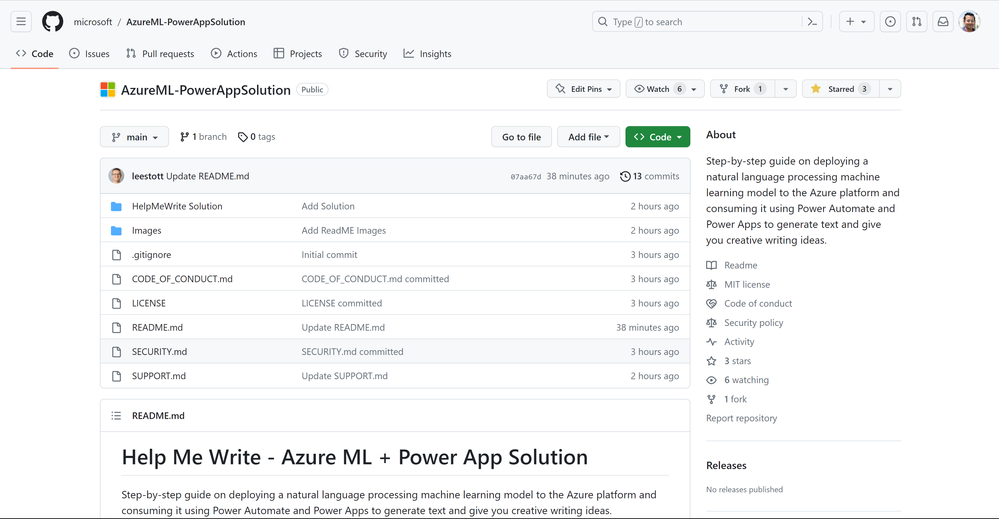Click the LICENSE file icon

tap(116, 303)
